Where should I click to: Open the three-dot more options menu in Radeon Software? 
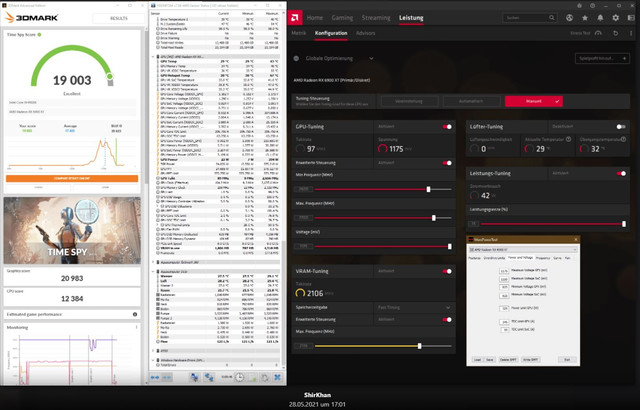tap(631, 33)
